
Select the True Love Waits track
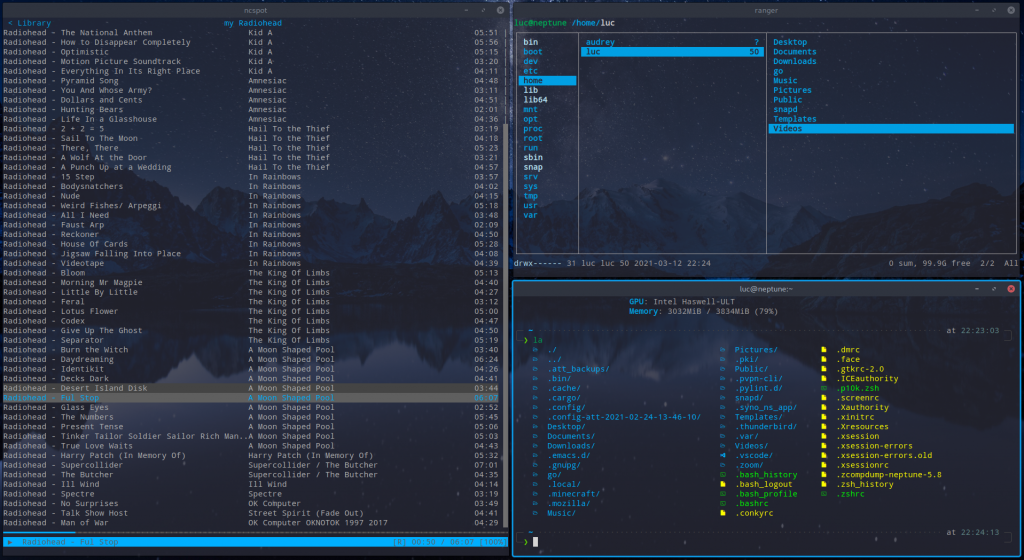[251, 446]
